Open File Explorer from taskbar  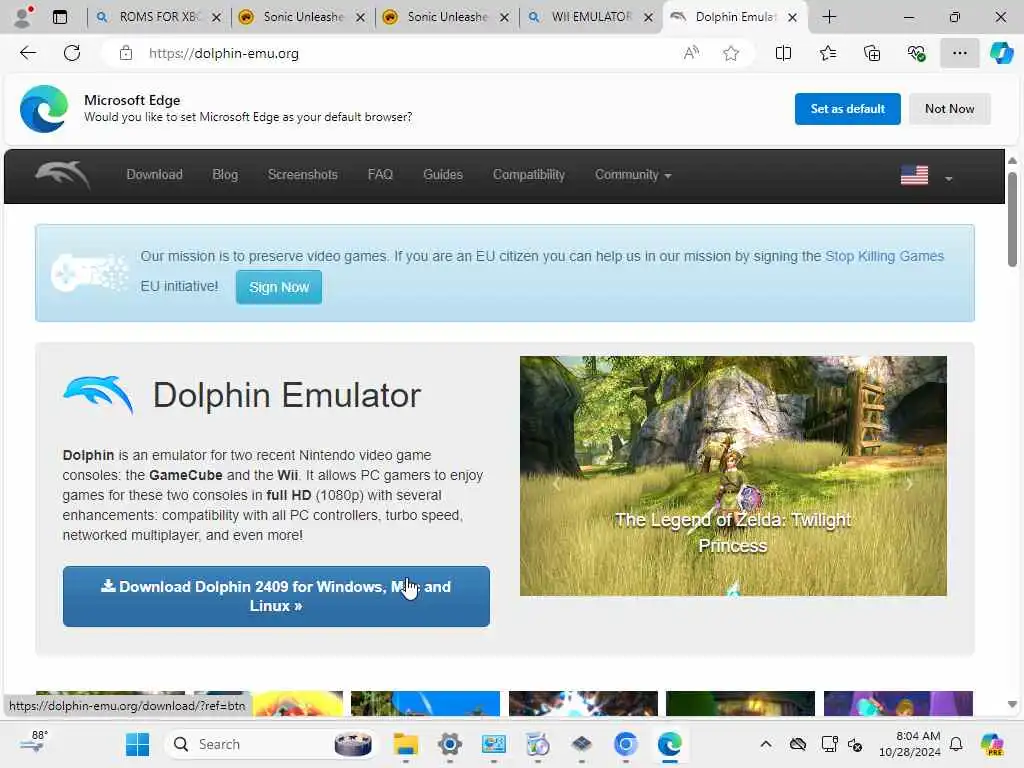point(406,744)
